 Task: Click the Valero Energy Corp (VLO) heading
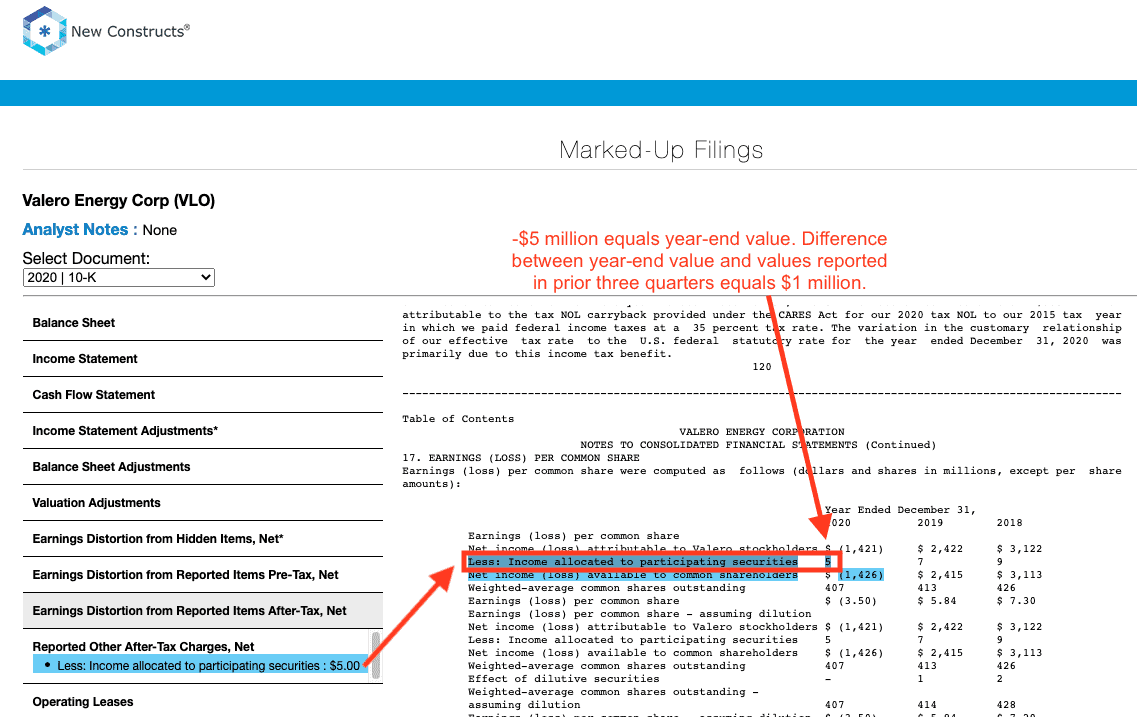click(x=118, y=201)
